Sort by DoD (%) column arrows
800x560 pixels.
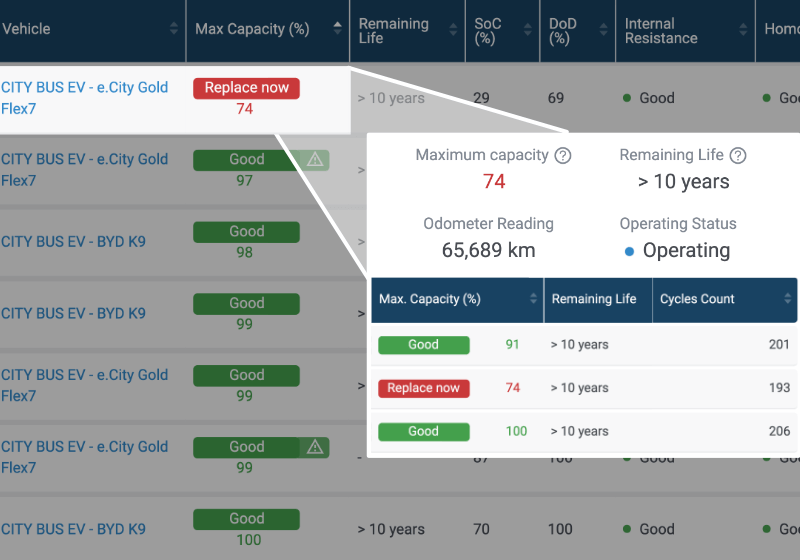coord(603,30)
